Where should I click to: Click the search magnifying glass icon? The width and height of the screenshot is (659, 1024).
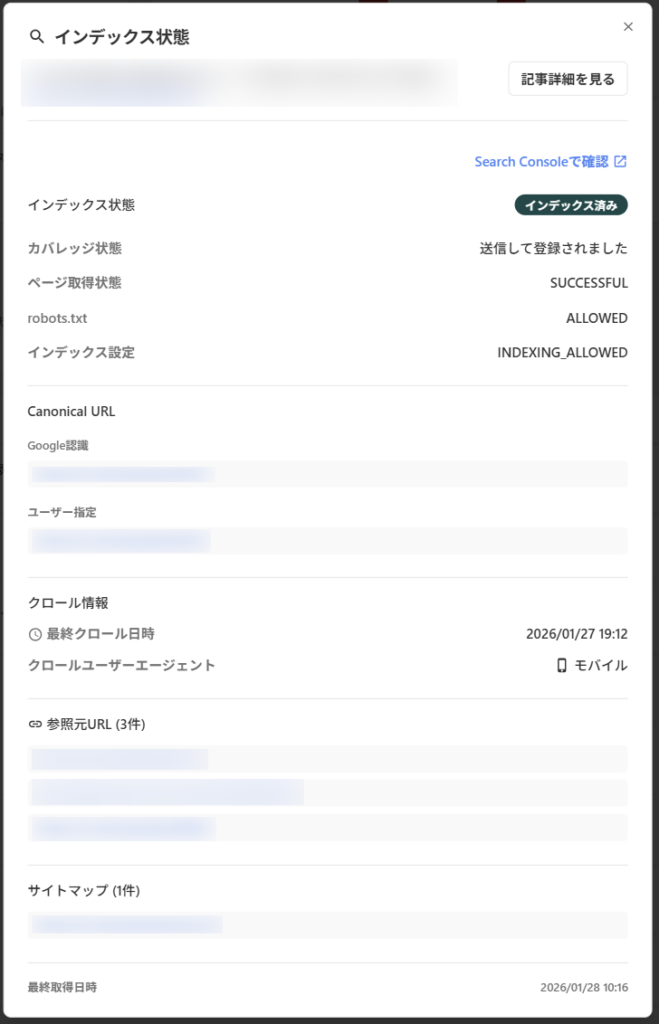(x=36, y=36)
